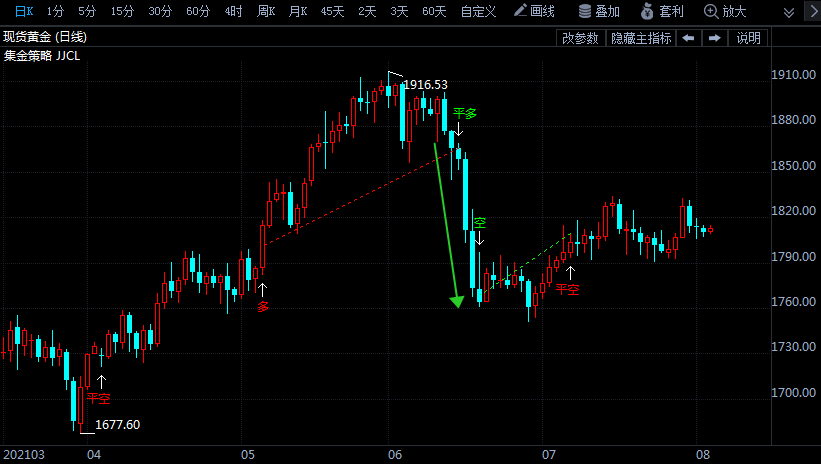Image resolution: width=821 pixels, height=464 pixels.
Task: Switch to the 4时 timeframe
Action: coord(234,12)
